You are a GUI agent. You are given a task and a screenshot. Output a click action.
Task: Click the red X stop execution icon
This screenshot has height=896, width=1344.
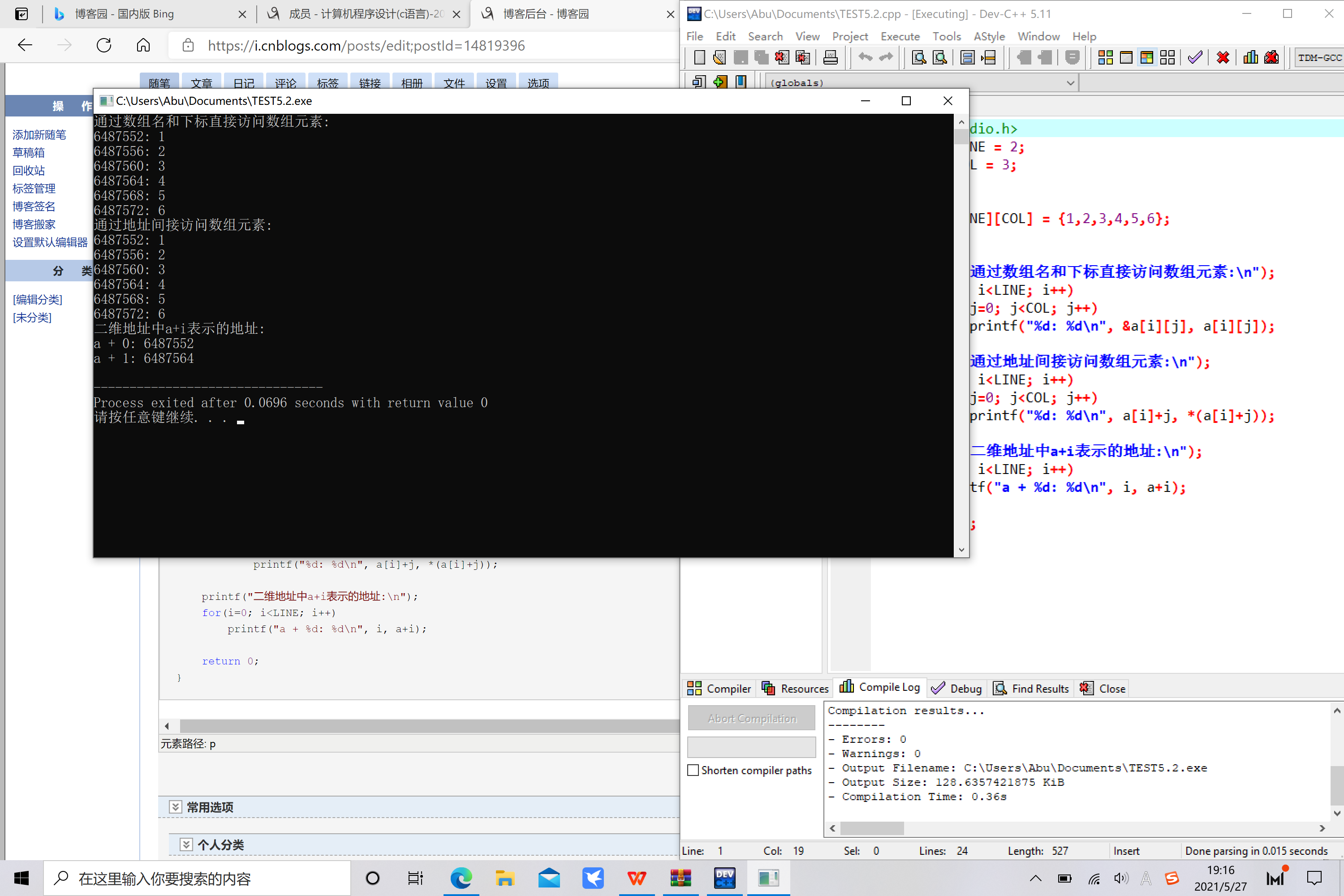pos(1223,58)
